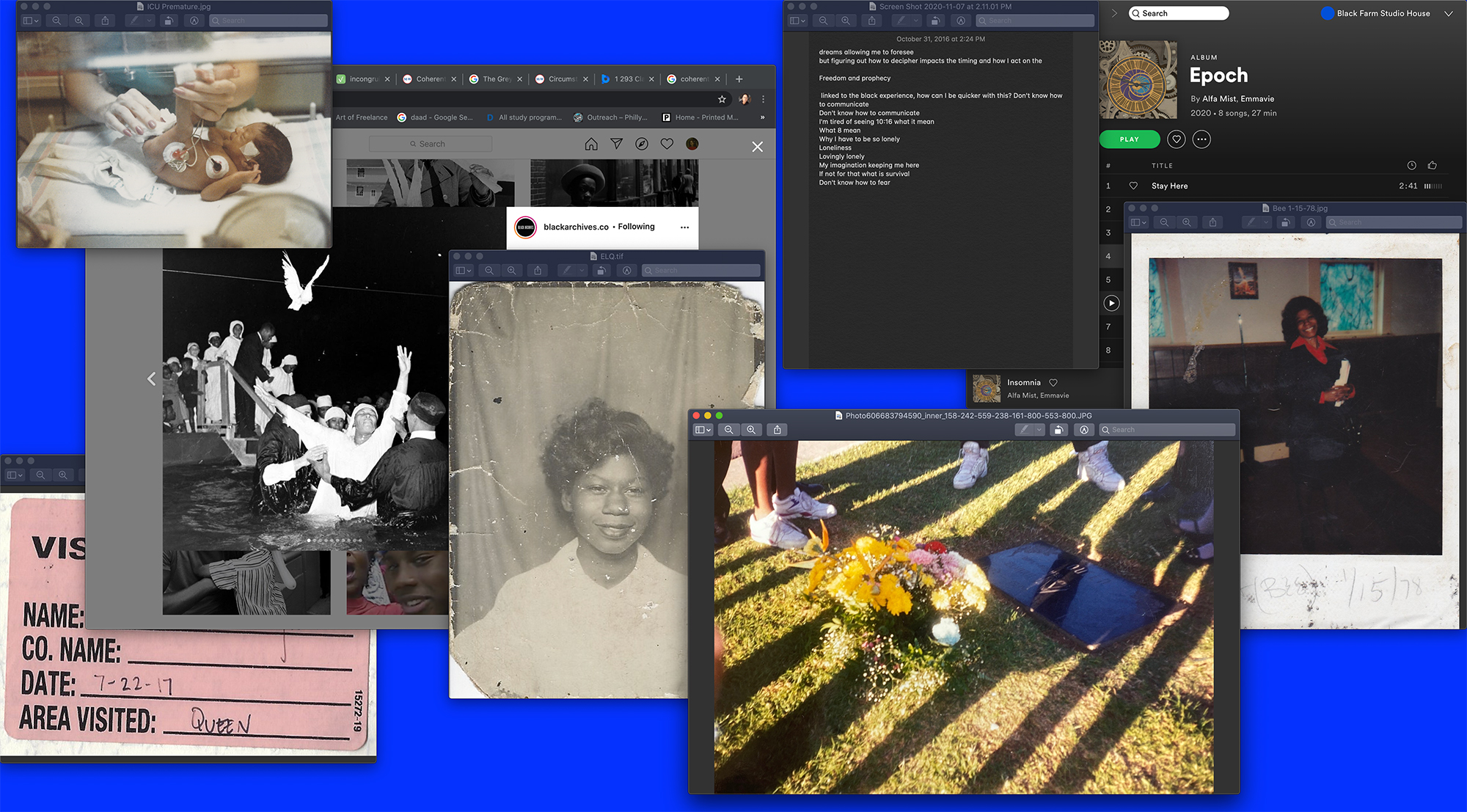Show Markup toolbar in ELQ.tif window
The height and width of the screenshot is (812, 1467).
point(626,271)
